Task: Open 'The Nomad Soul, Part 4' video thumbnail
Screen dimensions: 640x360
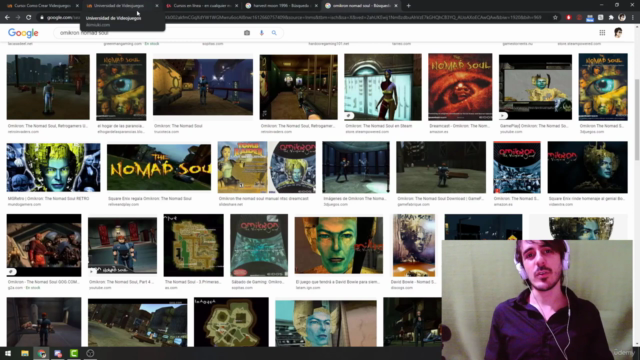Action: tap(122, 245)
